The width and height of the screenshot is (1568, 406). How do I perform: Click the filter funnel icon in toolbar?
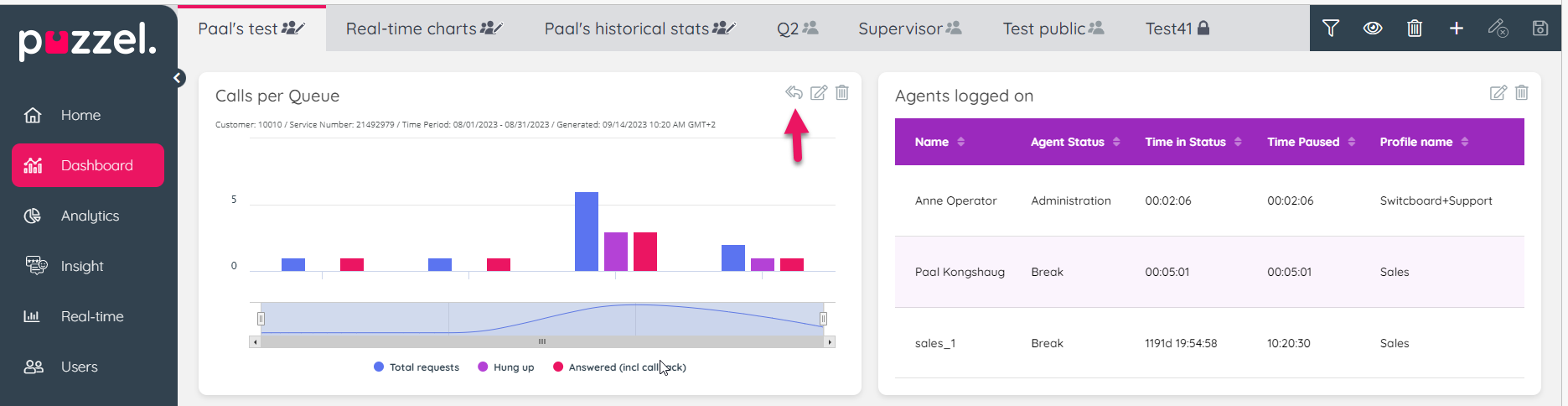pyautogui.click(x=1330, y=29)
